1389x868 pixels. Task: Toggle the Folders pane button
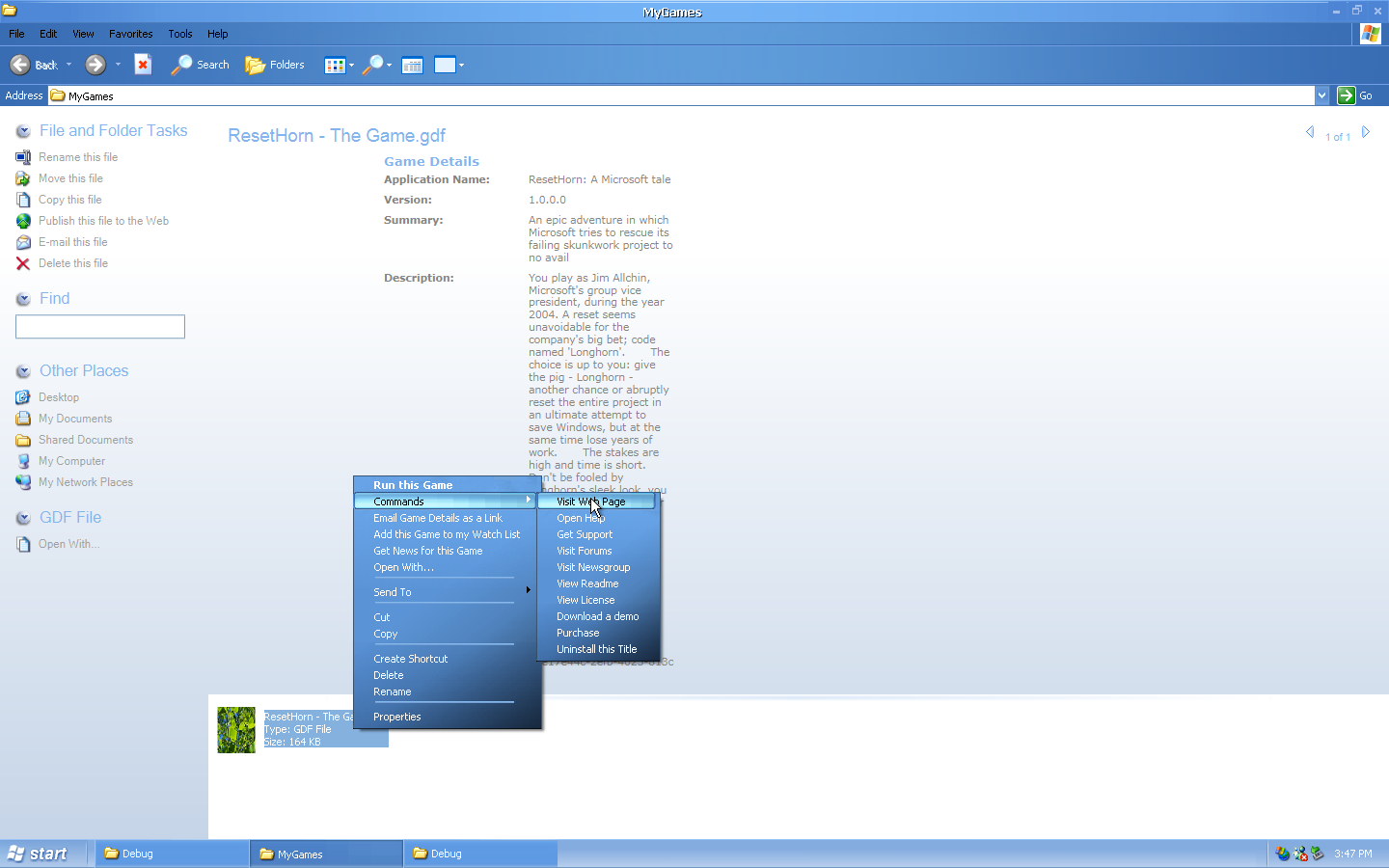click(x=275, y=65)
